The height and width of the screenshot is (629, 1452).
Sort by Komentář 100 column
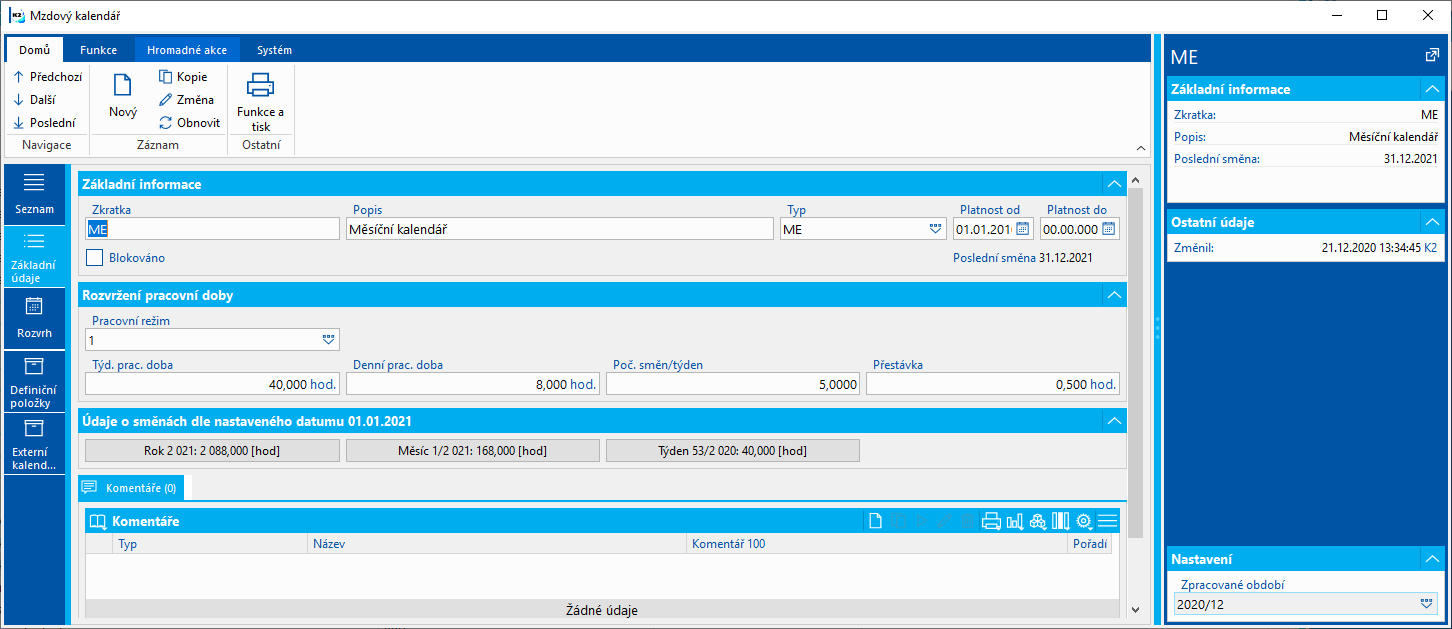tap(877, 544)
